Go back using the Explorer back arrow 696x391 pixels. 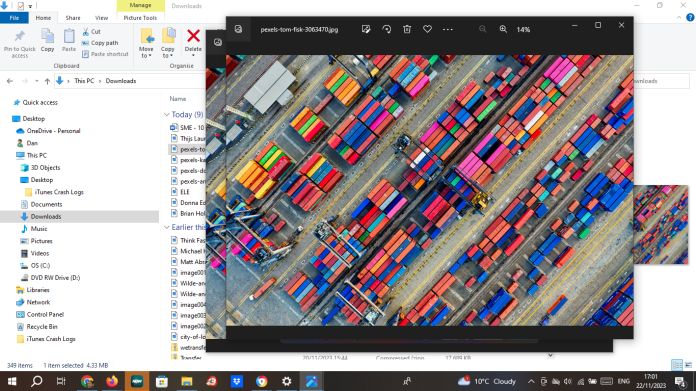pyautogui.click(x=10, y=81)
